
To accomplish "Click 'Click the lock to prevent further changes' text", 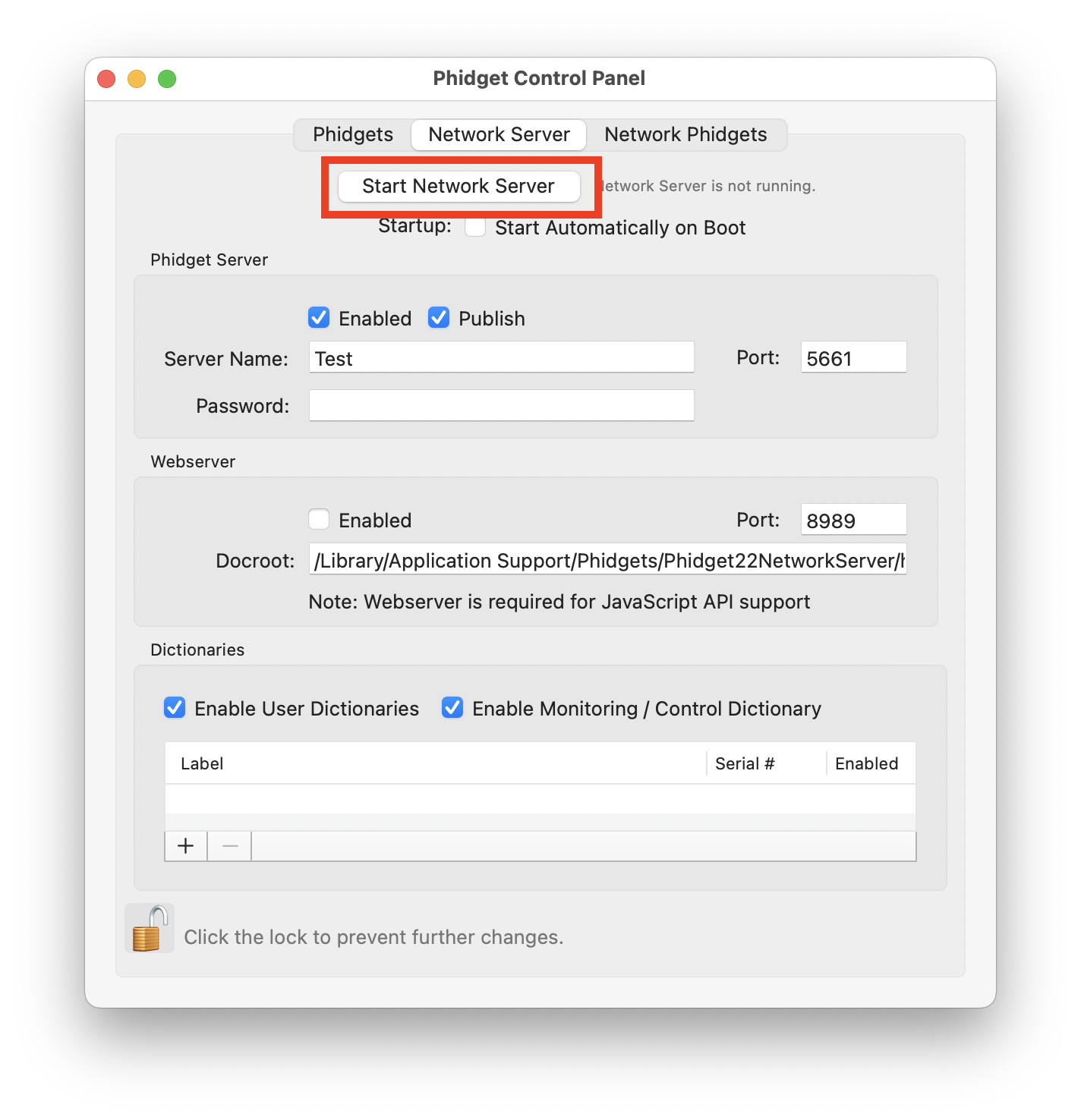I will click(373, 937).
